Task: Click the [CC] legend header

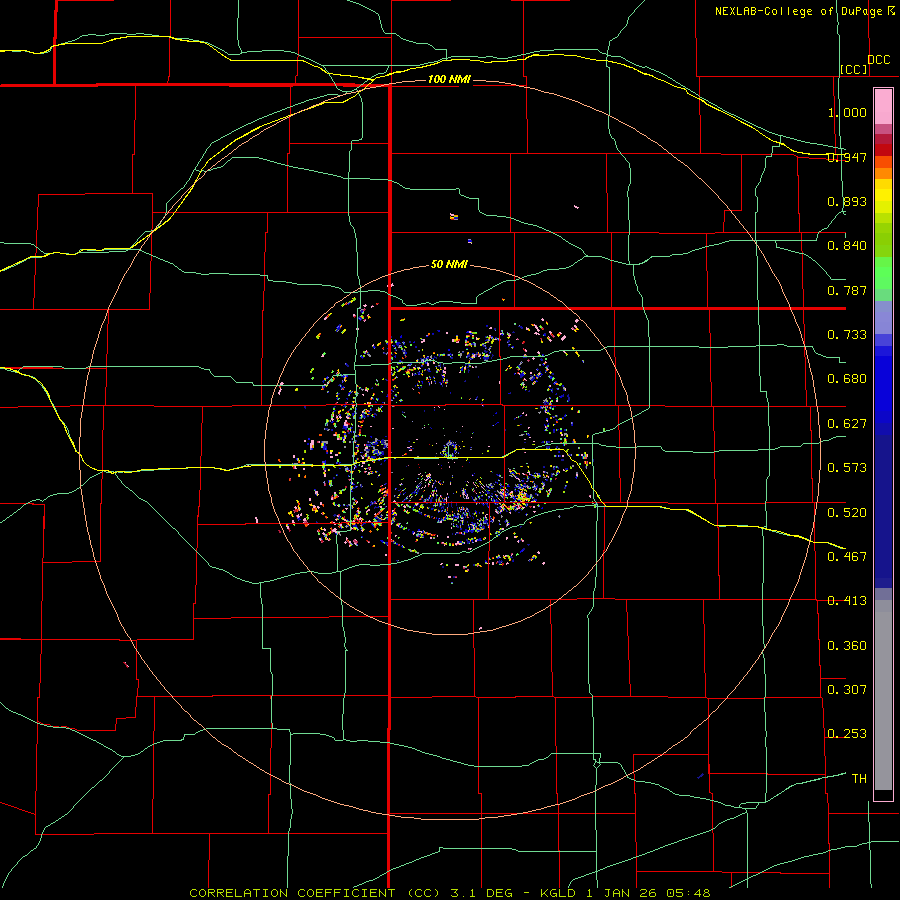Action: (854, 69)
